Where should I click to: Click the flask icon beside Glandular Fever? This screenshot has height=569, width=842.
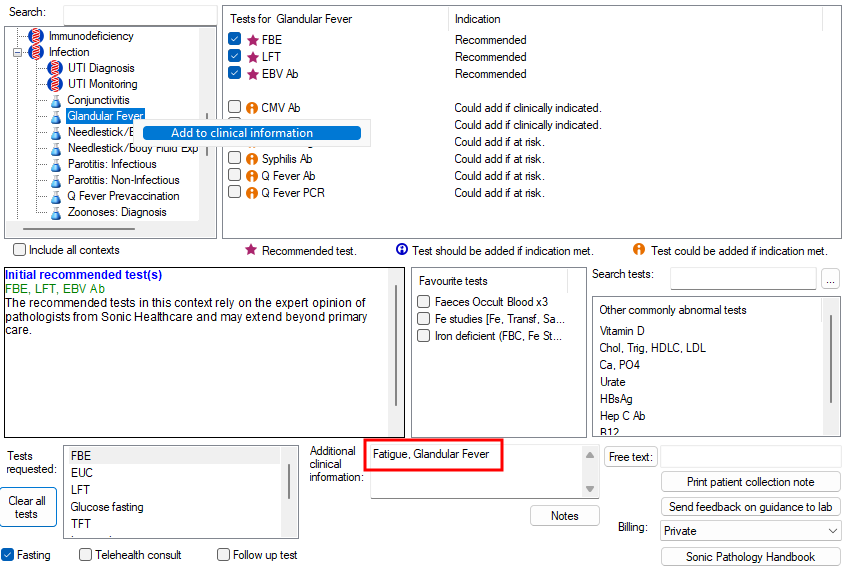(56, 116)
